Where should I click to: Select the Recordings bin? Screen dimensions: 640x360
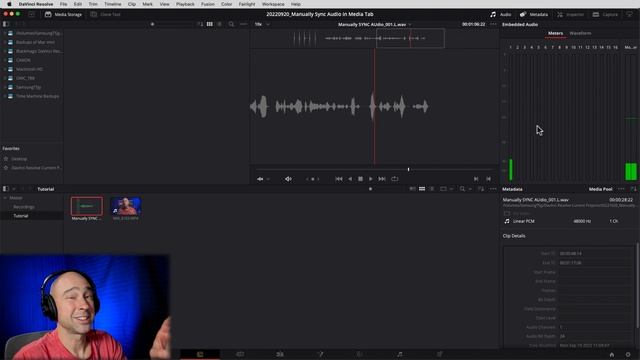point(24,207)
